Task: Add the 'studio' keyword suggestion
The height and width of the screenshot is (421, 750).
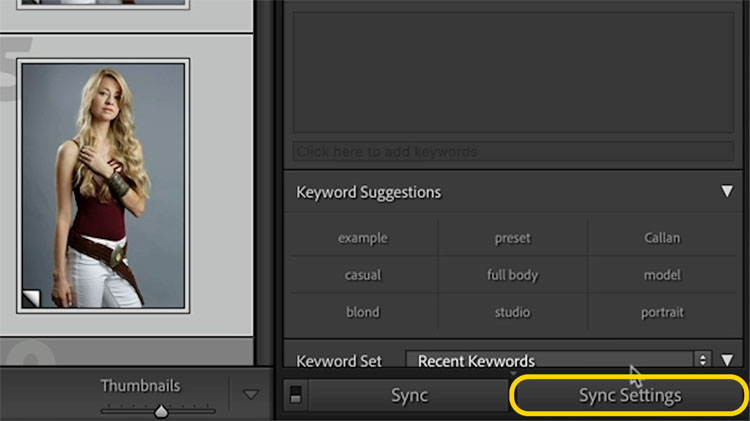Action: pos(512,312)
